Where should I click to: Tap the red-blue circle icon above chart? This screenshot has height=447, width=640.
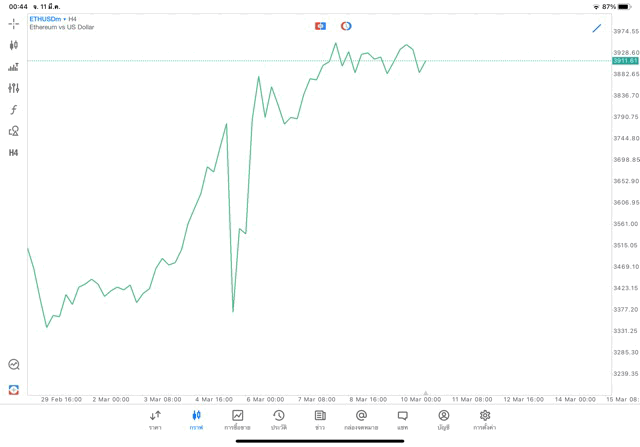point(346,26)
